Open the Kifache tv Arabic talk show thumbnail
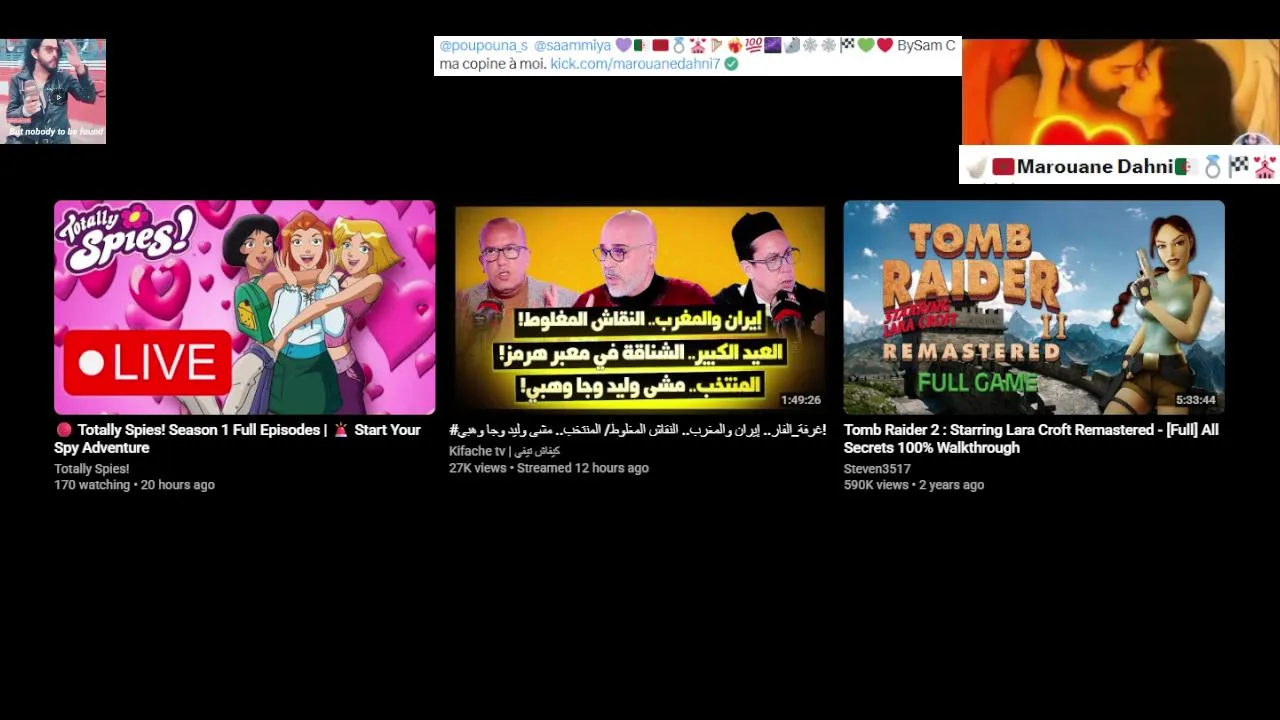 (x=640, y=307)
